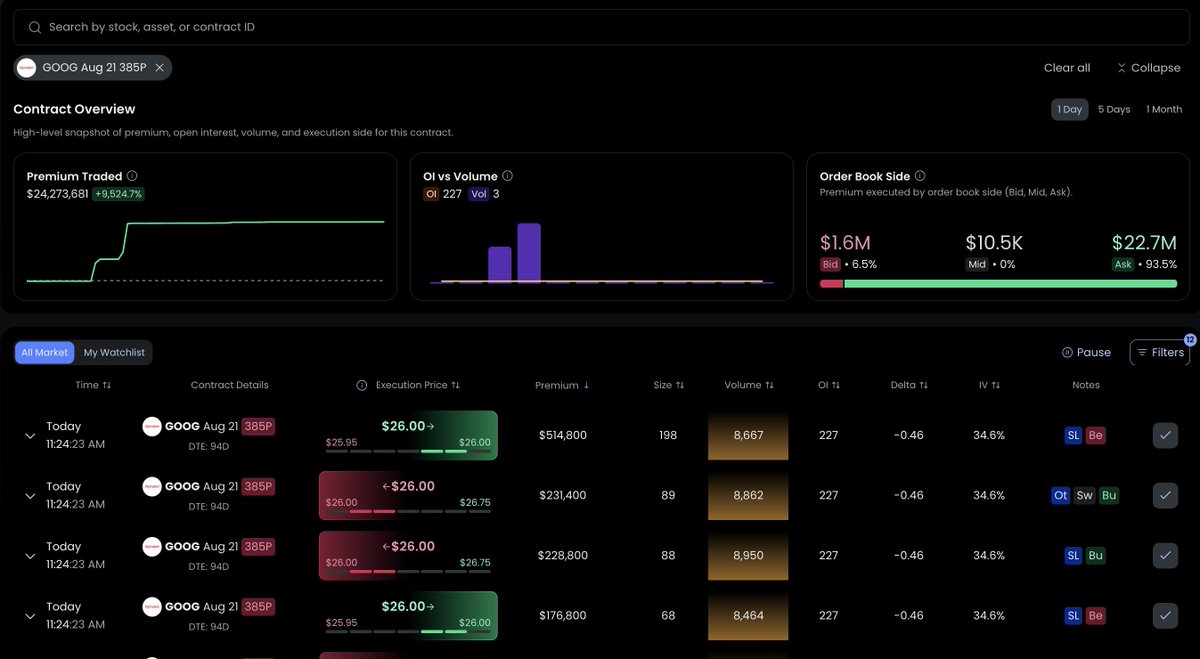Screen dimensions: 1200x659
Task: Click the GOOG logo in the $514,800 row
Action: click(152, 426)
